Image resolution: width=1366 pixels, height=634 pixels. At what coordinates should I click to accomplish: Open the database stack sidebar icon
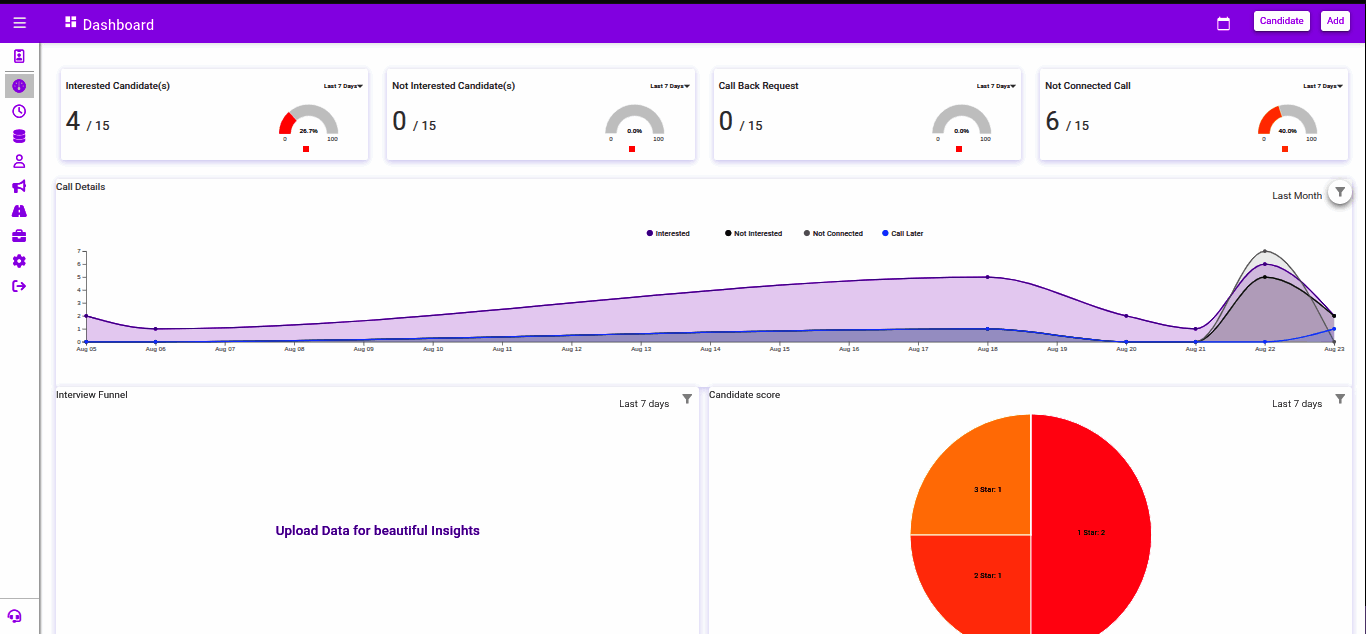pos(19,136)
